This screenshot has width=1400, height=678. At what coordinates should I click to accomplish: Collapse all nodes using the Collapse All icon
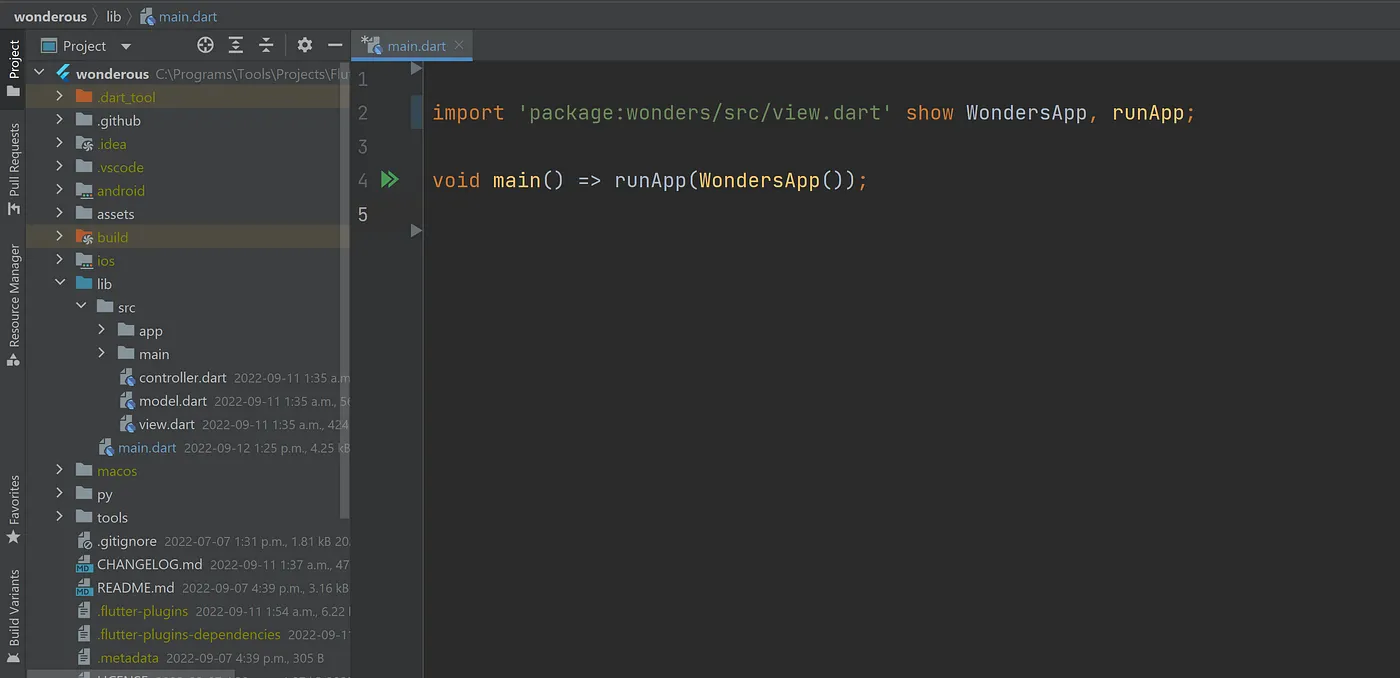pyautogui.click(x=265, y=44)
